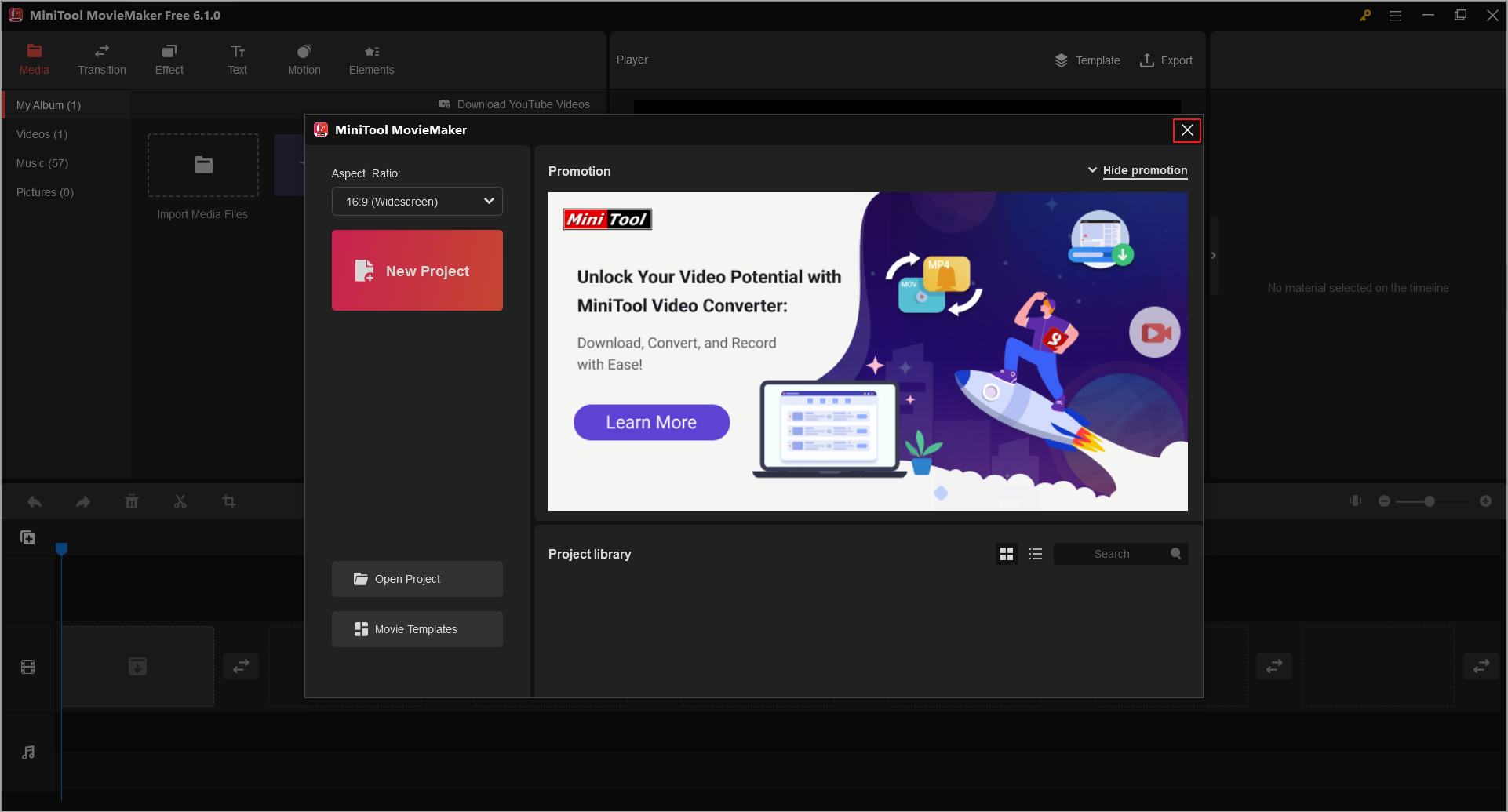The height and width of the screenshot is (812, 1508).
Task: Click the first transition slot on timeline
Action: 241,666
